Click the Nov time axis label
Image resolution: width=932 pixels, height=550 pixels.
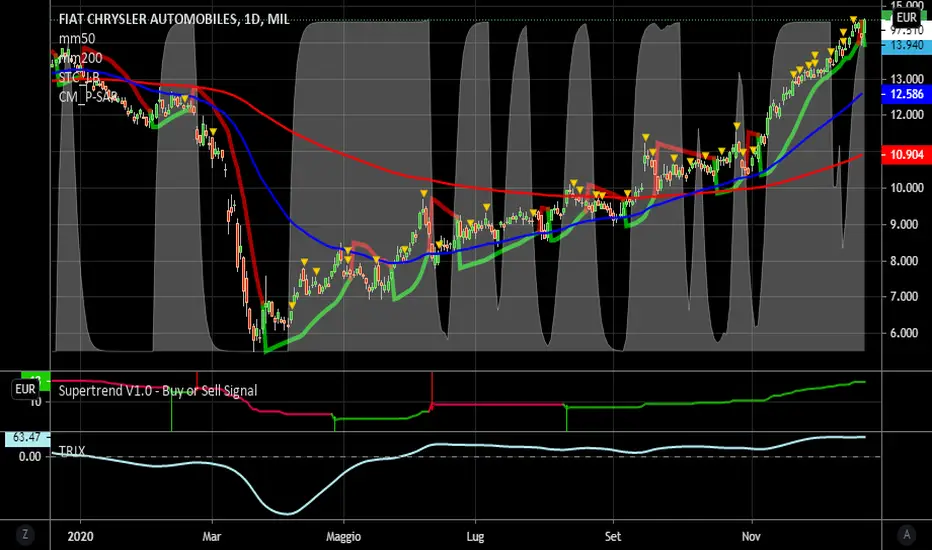pyautogui.click(x=751, y=536)
